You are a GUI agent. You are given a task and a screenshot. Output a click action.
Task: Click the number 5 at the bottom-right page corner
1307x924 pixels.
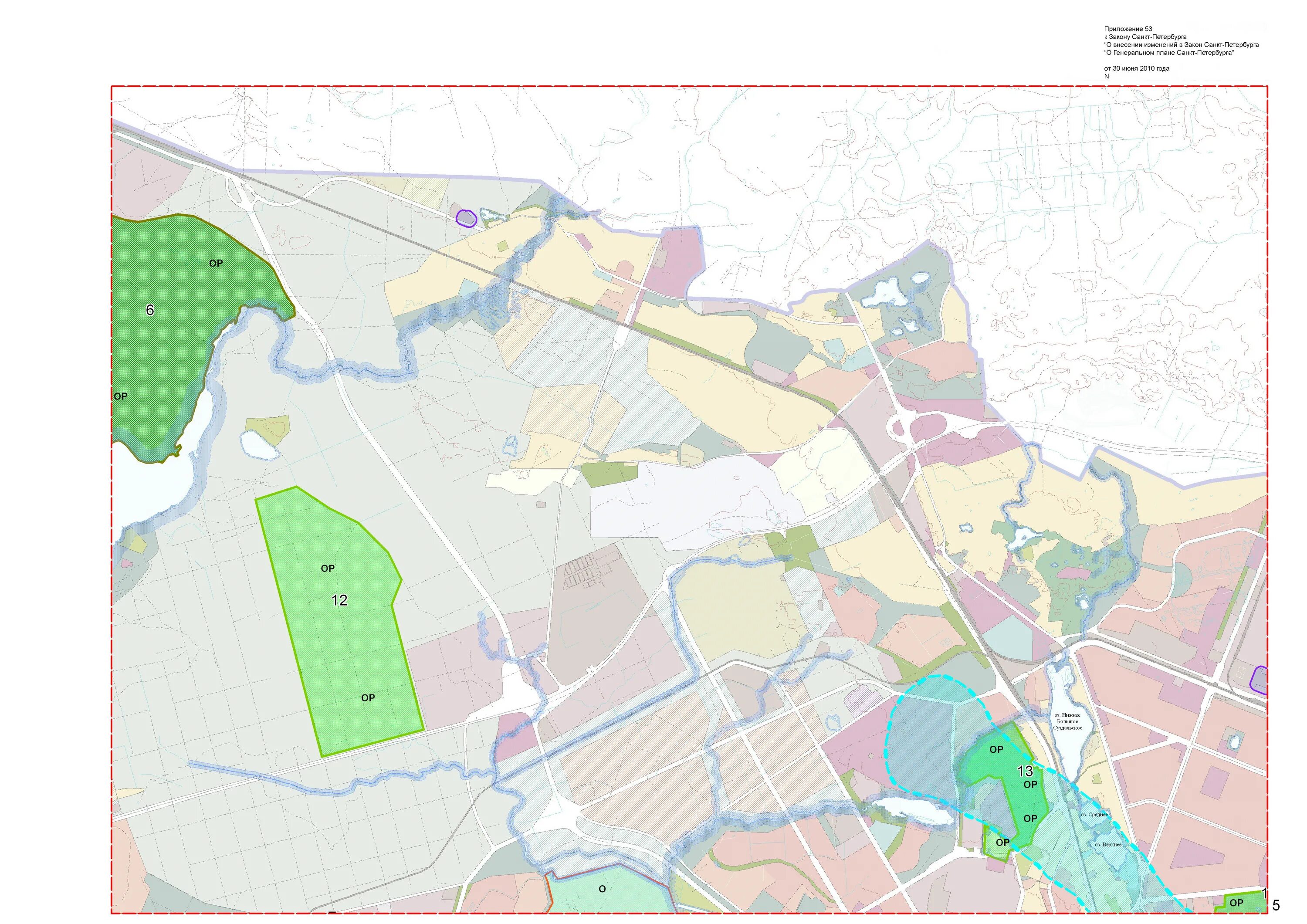pyautogui.click(x=1276, y=905)
